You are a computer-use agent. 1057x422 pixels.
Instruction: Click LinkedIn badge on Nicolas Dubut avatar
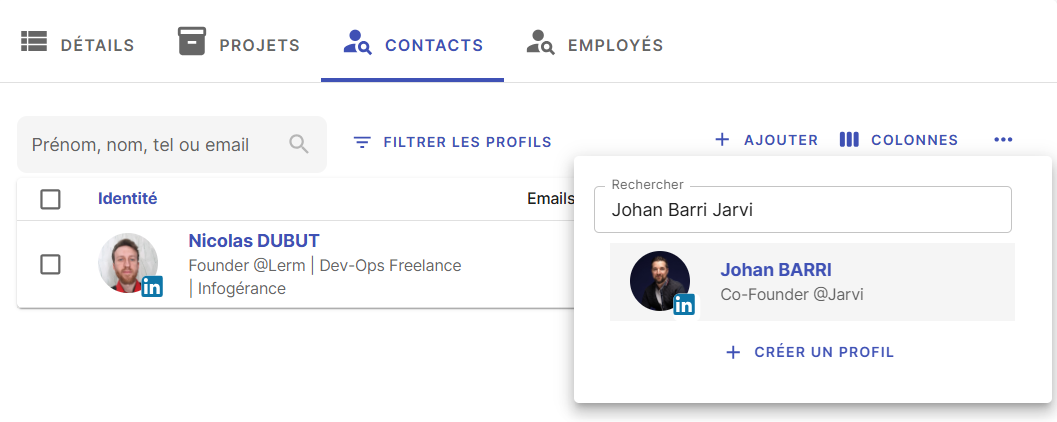pos(152,287)
